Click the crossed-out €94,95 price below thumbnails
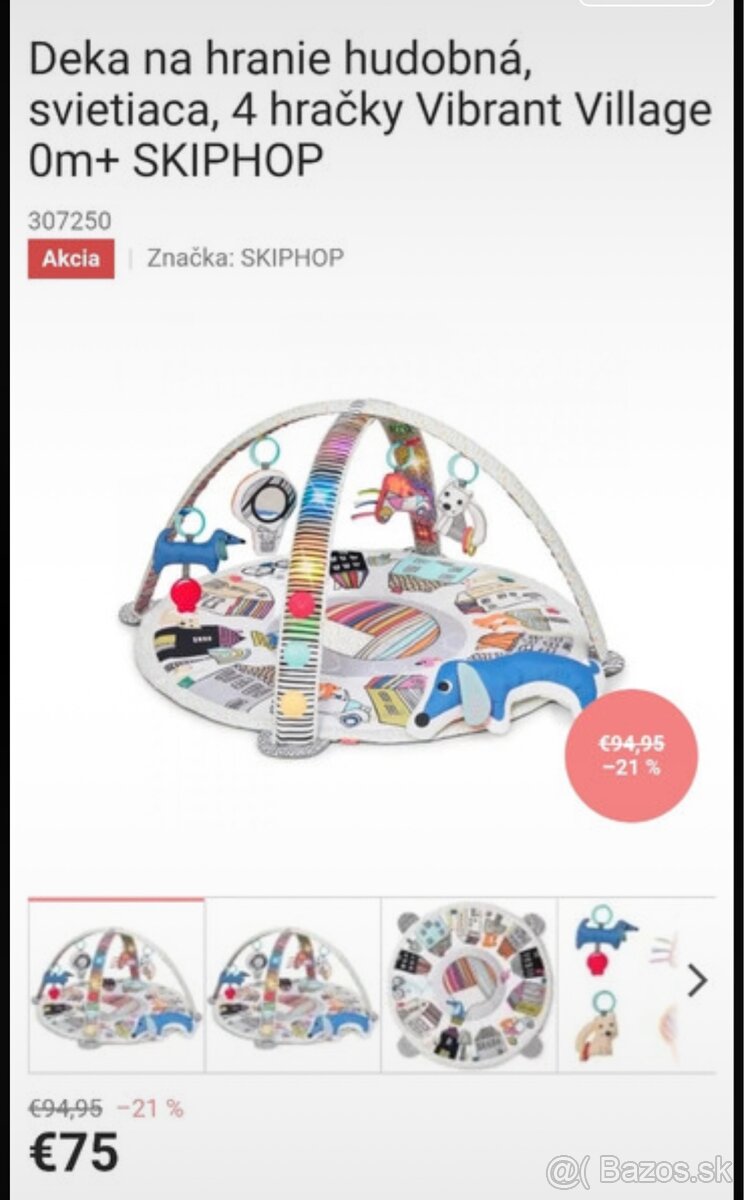Screen dimensions: 744x1200 pos(65,1108)
